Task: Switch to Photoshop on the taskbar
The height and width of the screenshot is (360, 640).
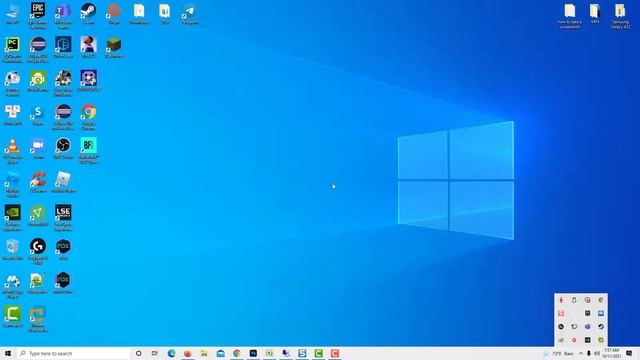Action: coord(253,353)
